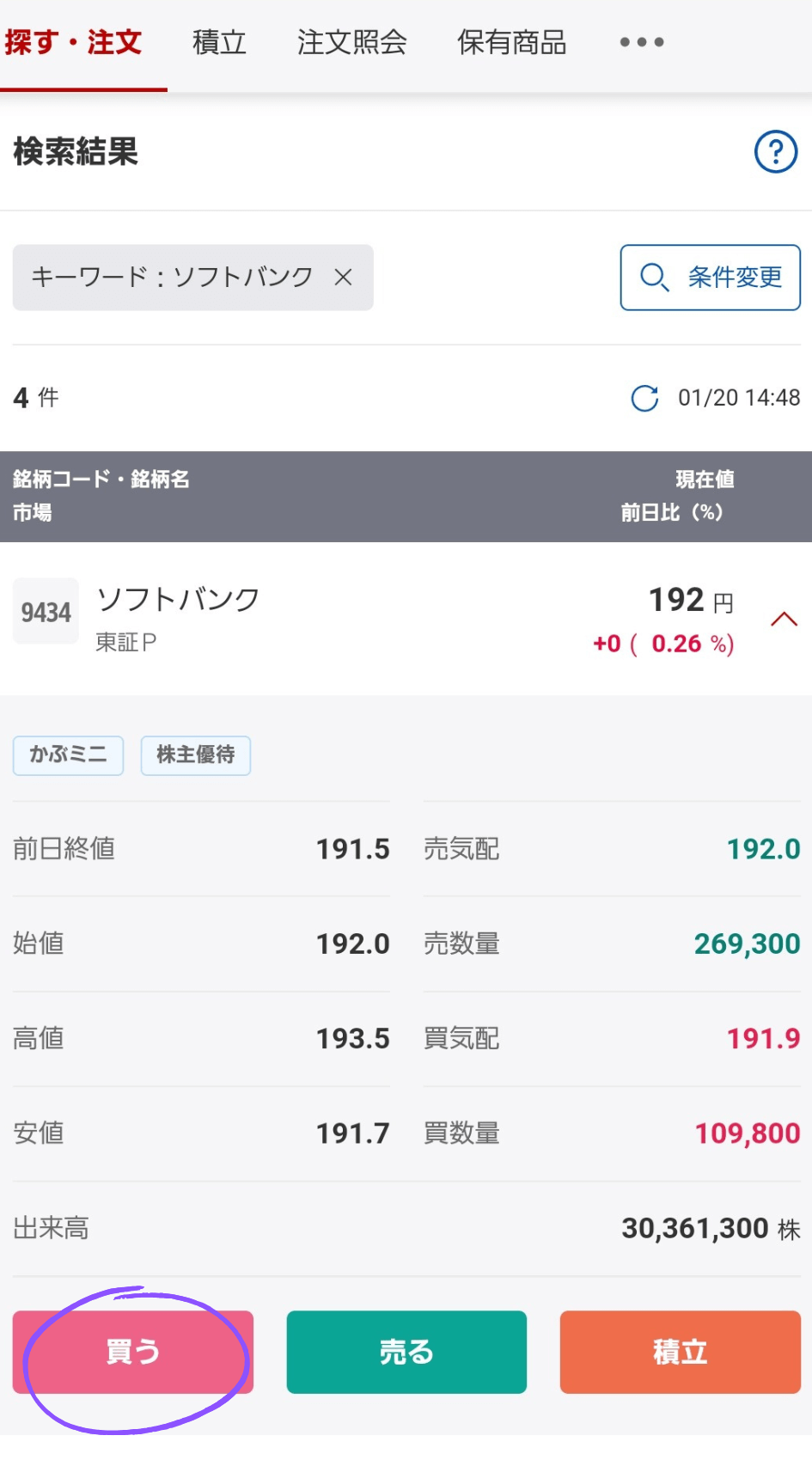Open the 注文照会 tab
812x1460 pixels.
pyautogui.click(x=351, y=41)
